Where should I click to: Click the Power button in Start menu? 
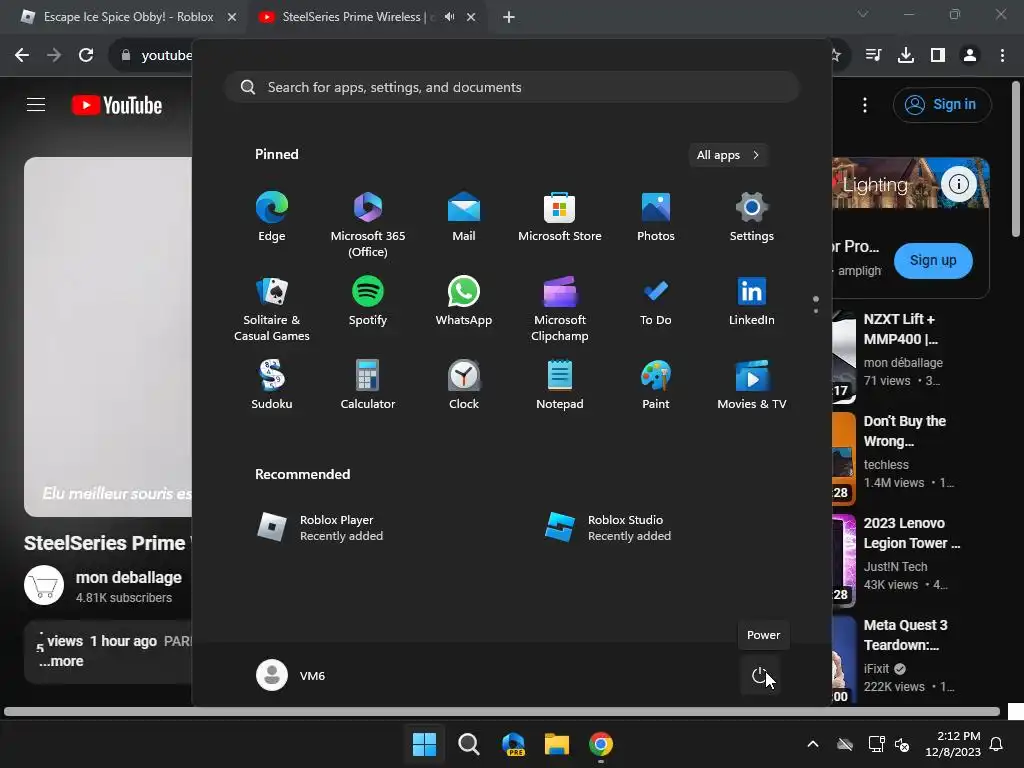click(x=760, y=675)
